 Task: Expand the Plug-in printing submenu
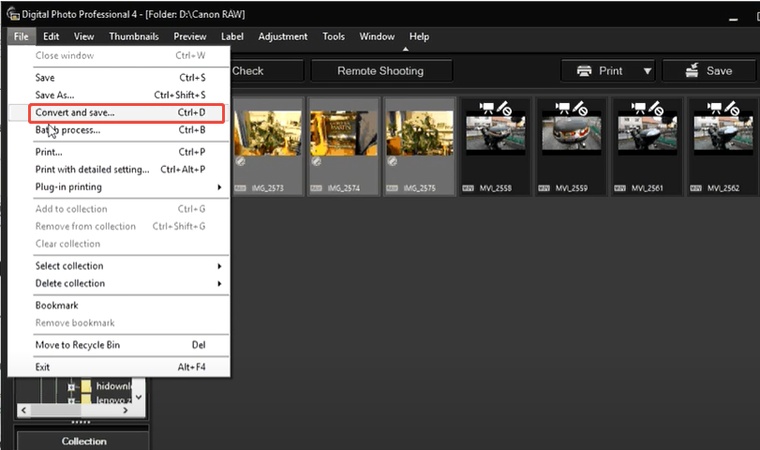(219, 187)
